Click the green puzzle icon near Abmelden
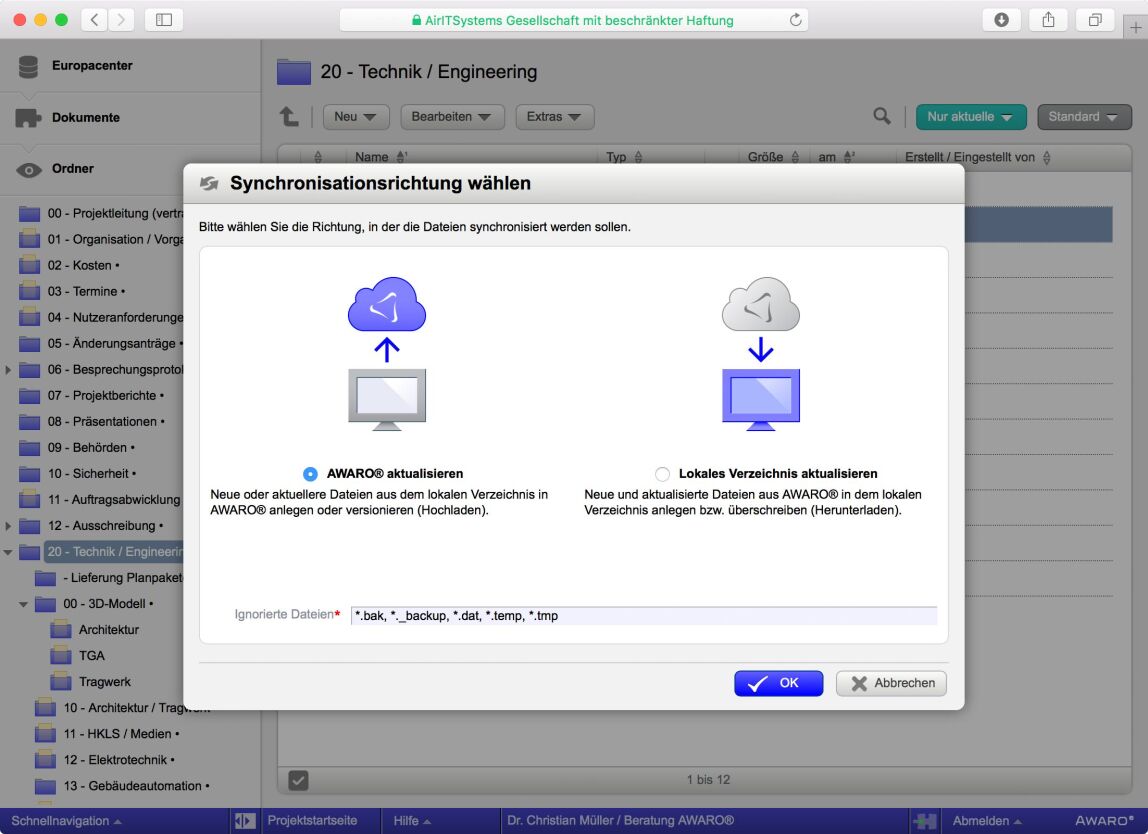The height and width of the screenshot is (834, 1148). (x=925, y=821)
